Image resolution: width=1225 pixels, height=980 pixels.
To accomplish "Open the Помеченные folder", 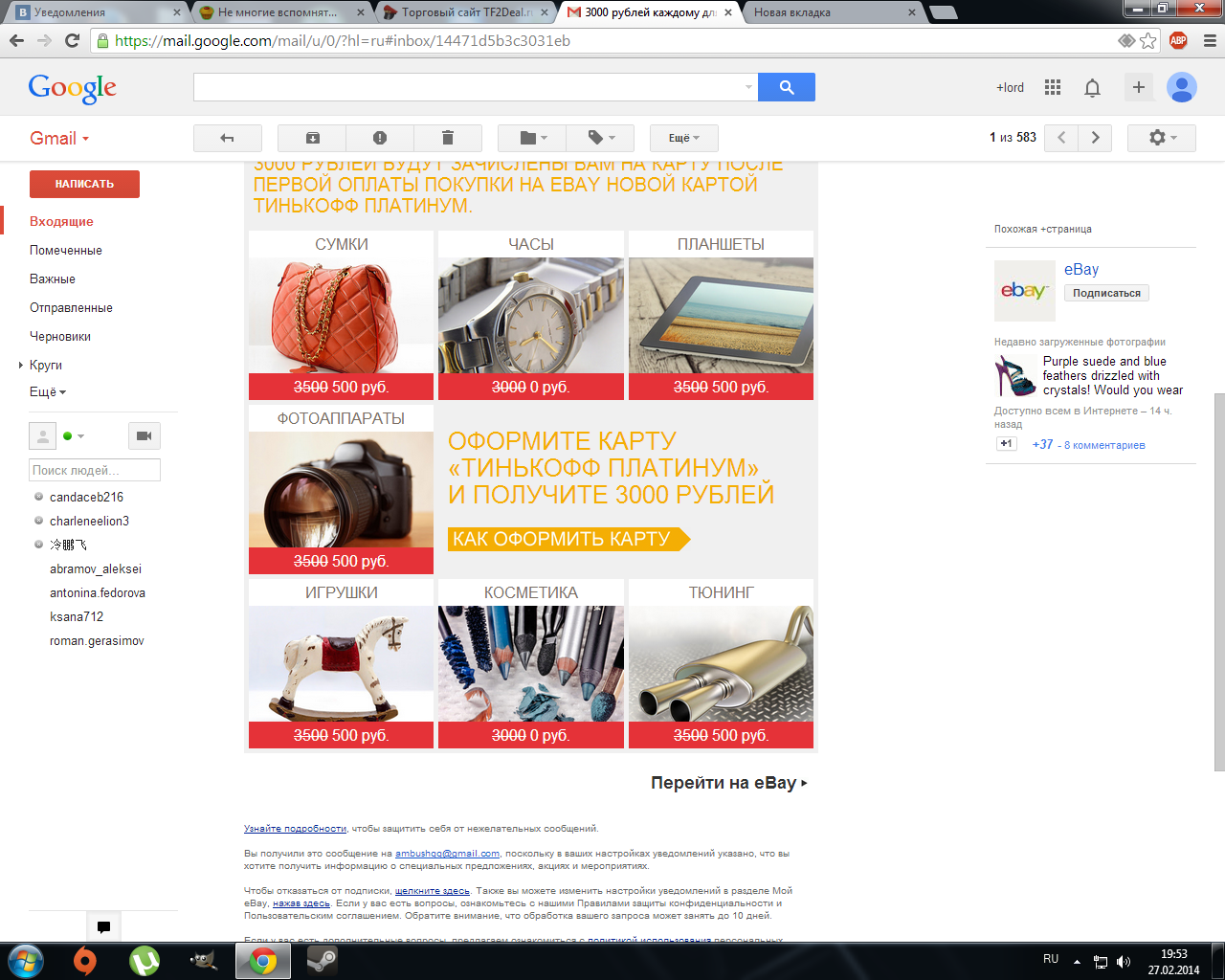I will tap(66, 250).
